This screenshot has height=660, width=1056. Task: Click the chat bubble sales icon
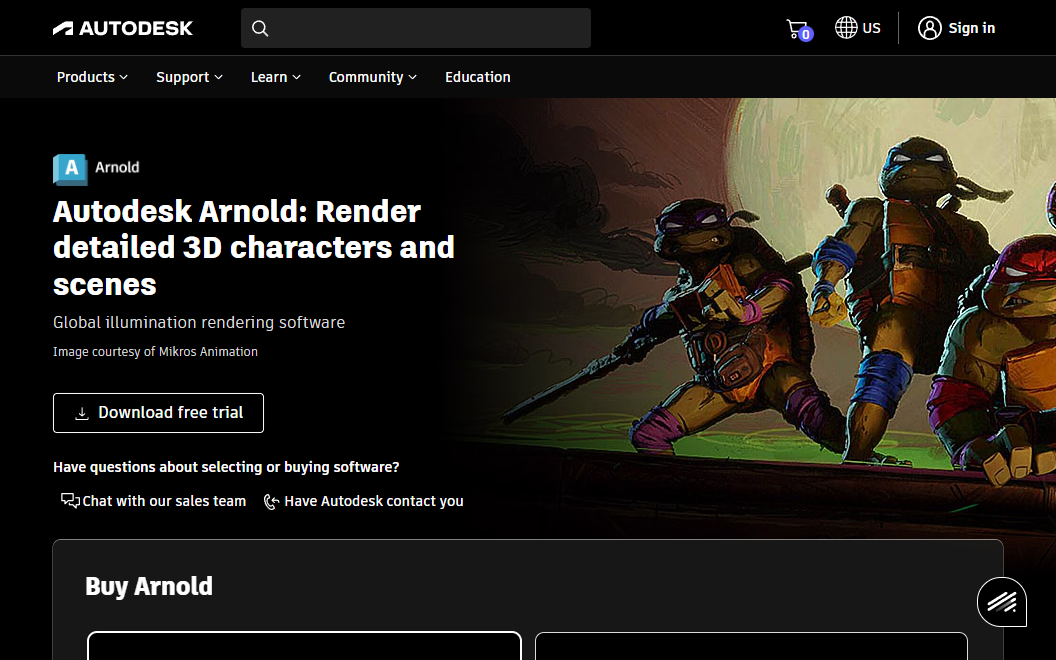70,501
